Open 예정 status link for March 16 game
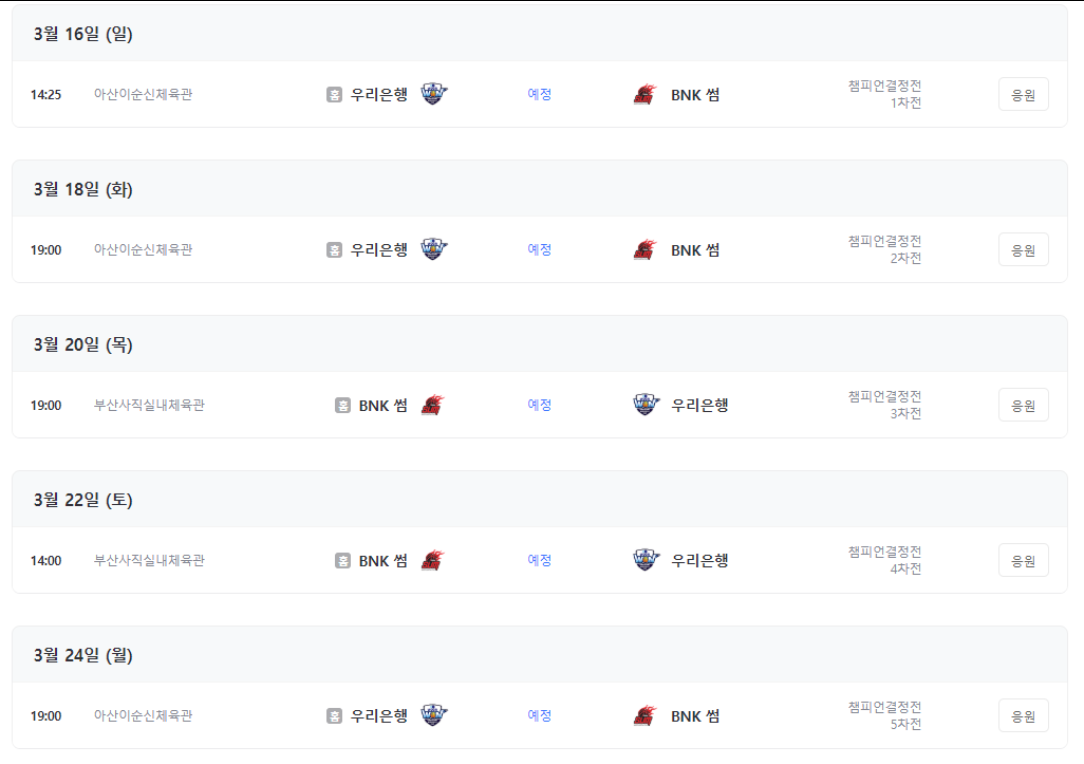Image resolution: width=1084 pixels, height=764 pixels. [x=539, y=94]
